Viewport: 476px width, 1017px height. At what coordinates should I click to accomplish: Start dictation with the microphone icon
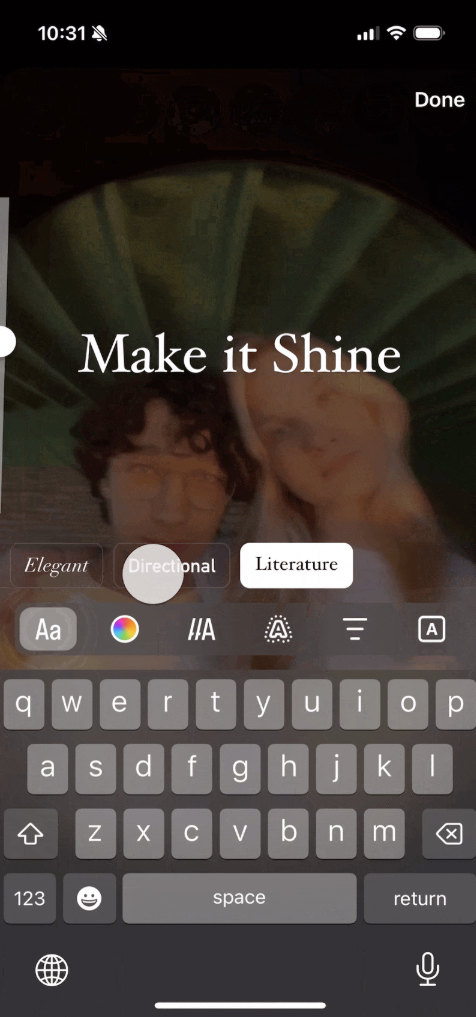(x=427, y=970)
